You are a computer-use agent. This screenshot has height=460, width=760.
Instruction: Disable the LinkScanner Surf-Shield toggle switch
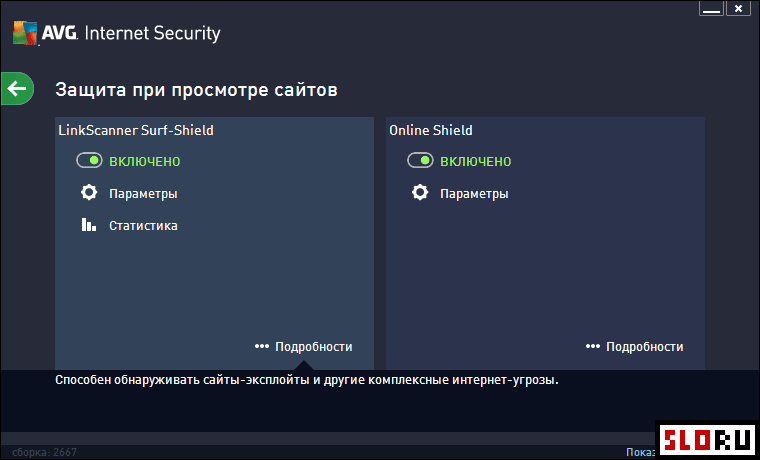[89, 160]
